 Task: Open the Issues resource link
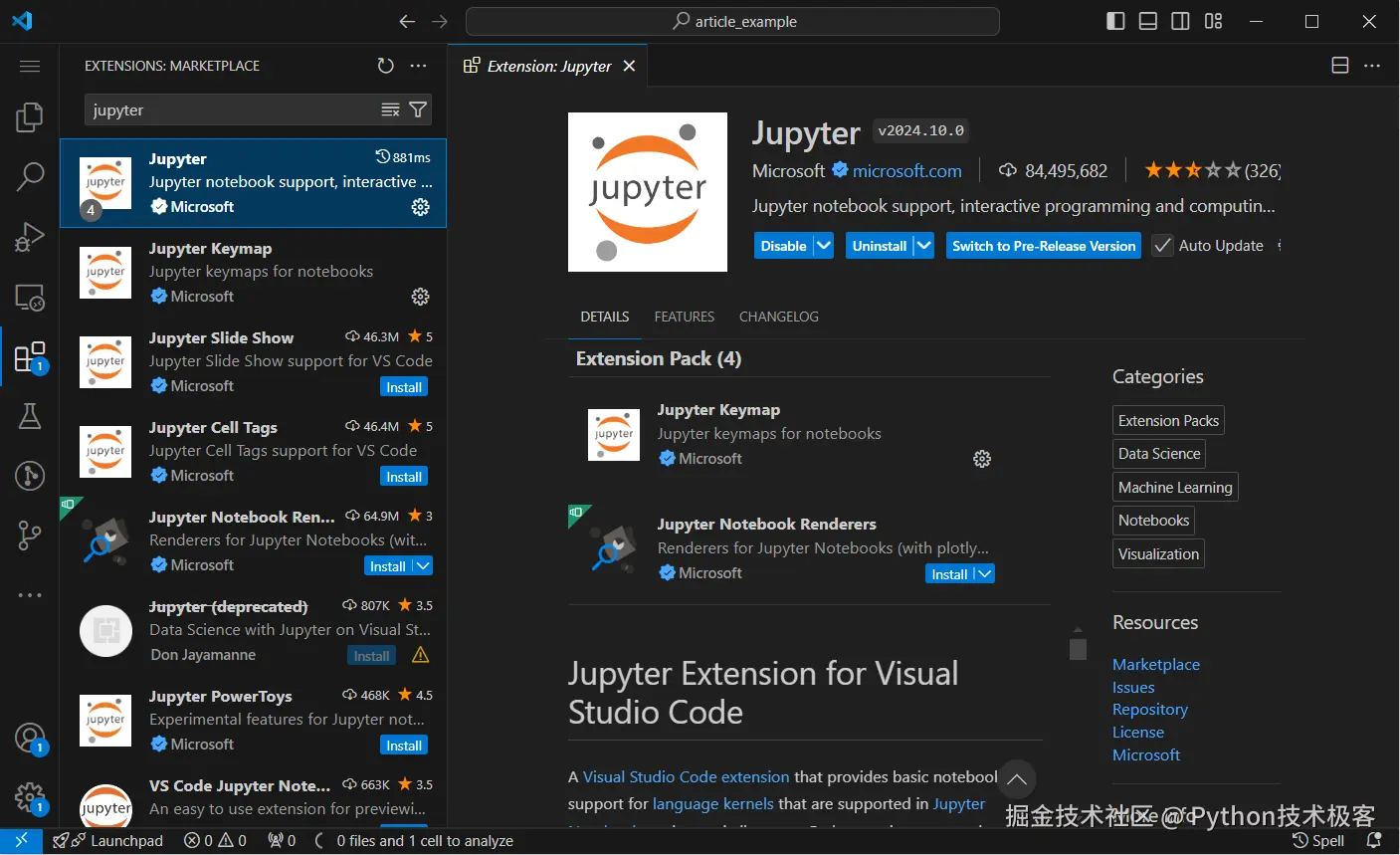point(1133,687)
